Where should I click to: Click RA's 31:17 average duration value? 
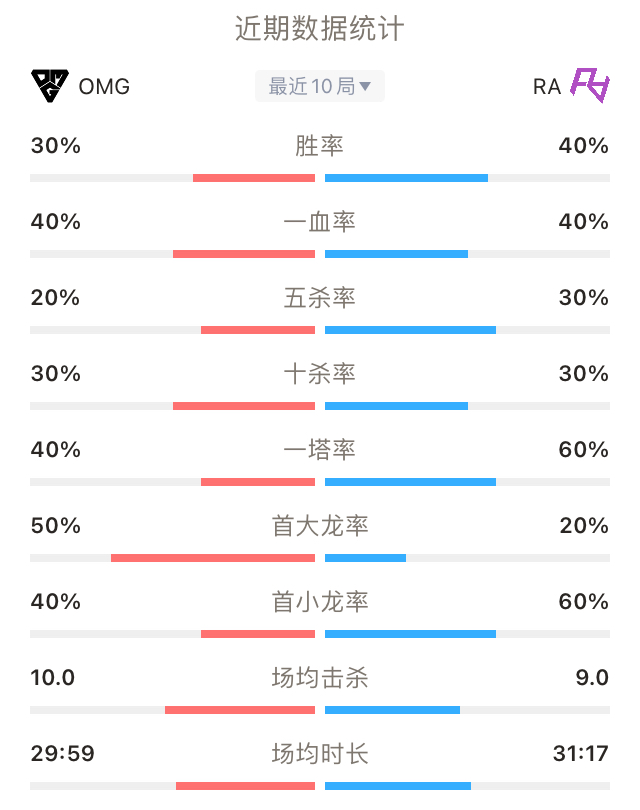(x=581, y=753)
